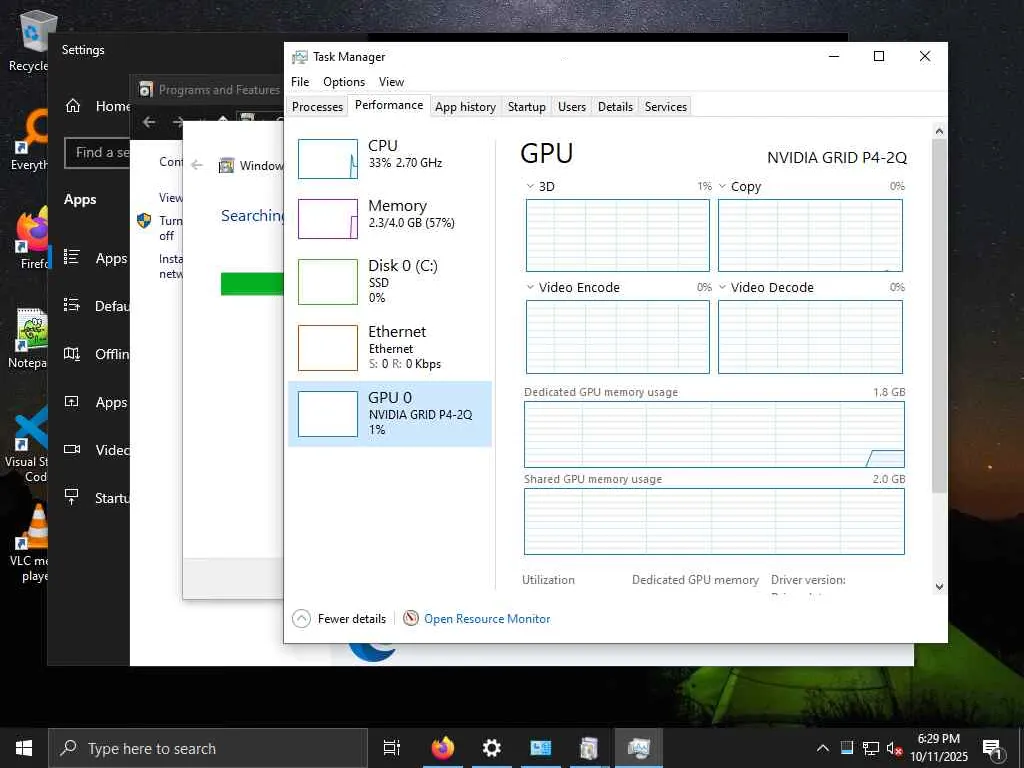The height and width of the screenshot is (768, 1024).
Task: Expand the Video Decode engine dropdown
Action: 722,287
